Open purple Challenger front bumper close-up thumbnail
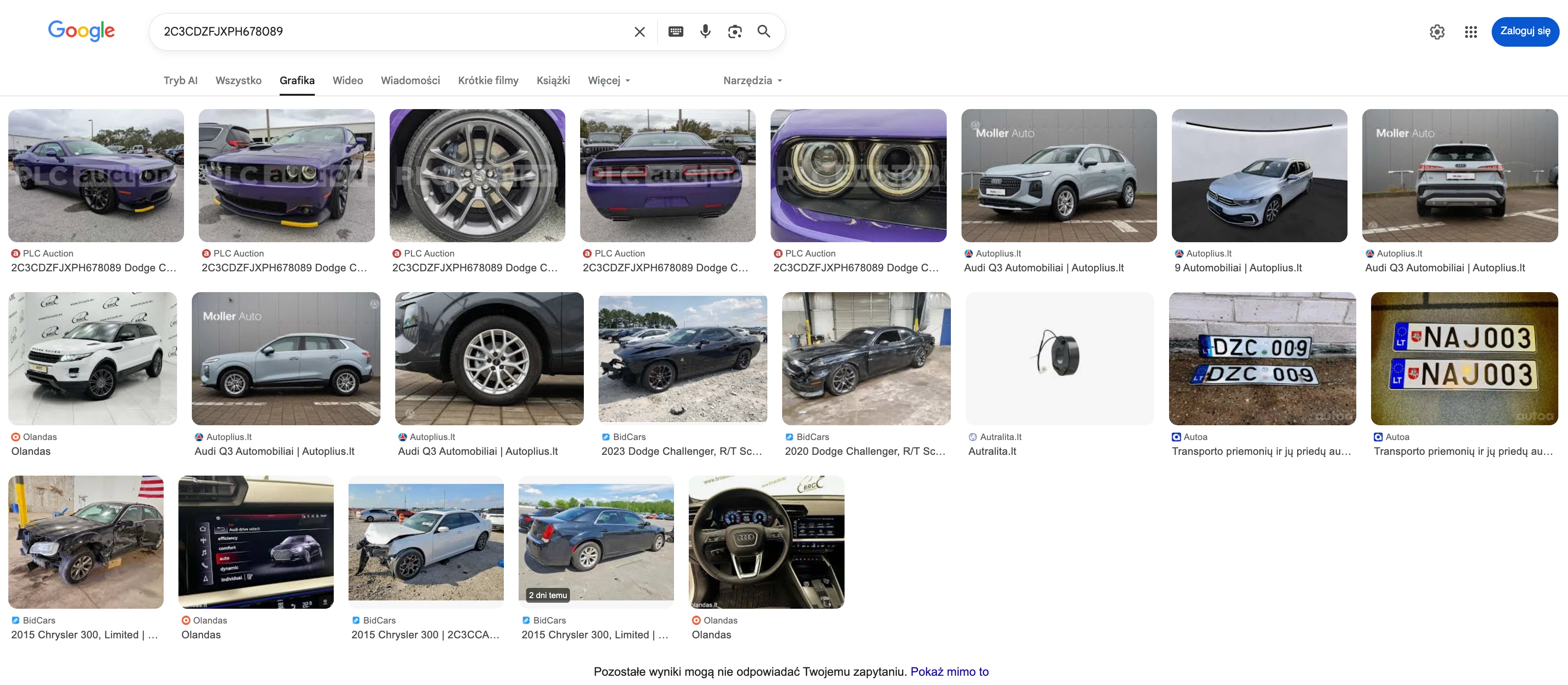 (x=286, y=175)
